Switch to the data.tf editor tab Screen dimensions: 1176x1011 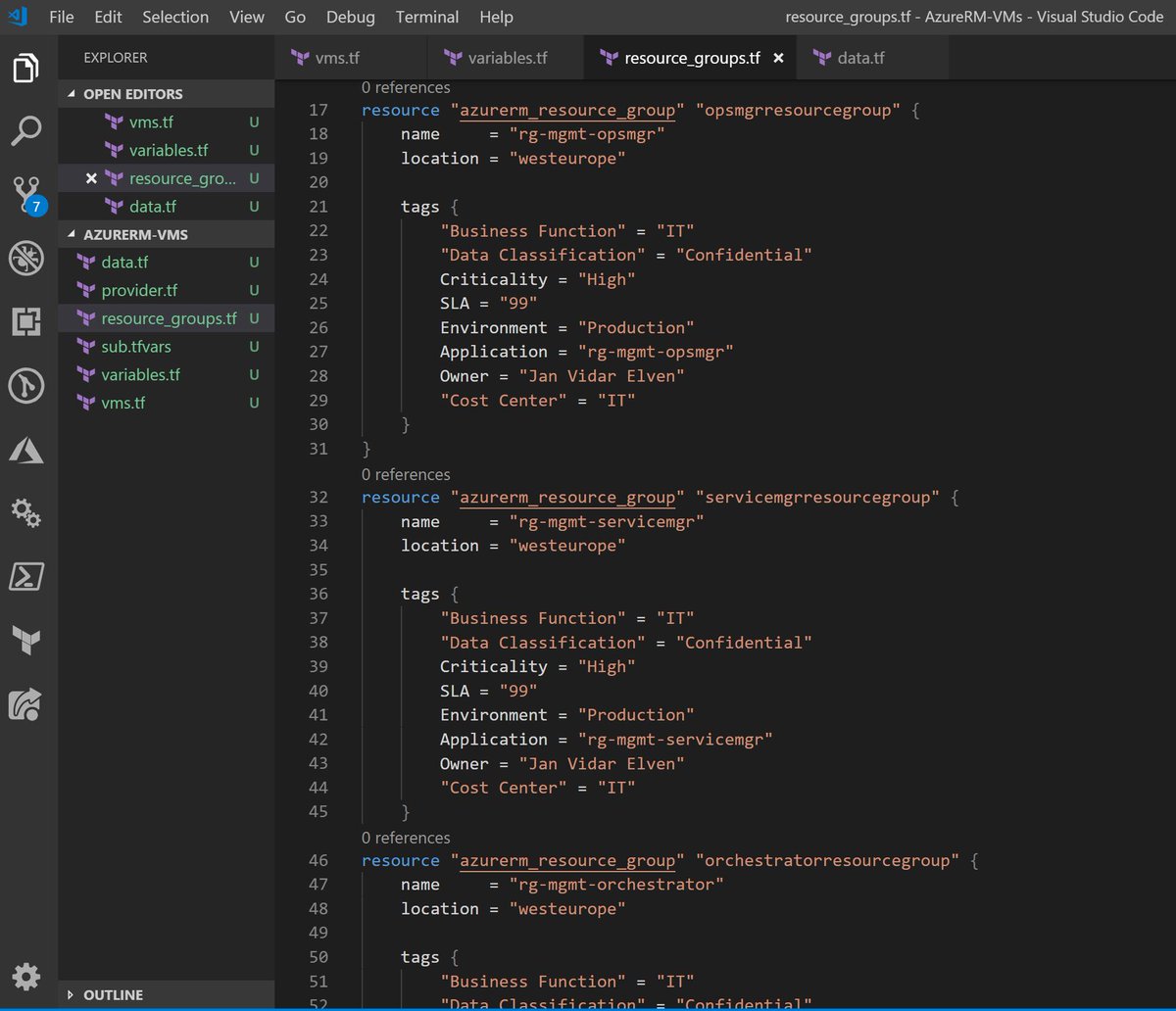(x=873, y=58)
